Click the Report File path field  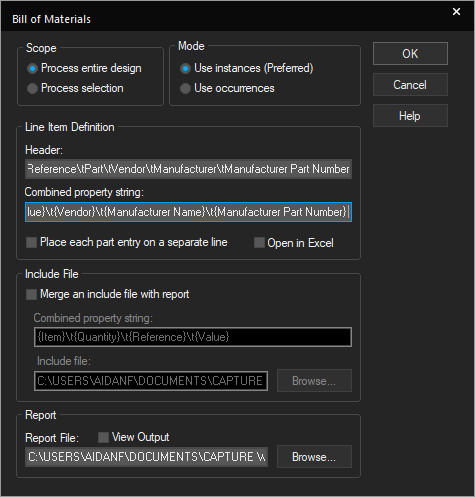[x=146, y=457]
